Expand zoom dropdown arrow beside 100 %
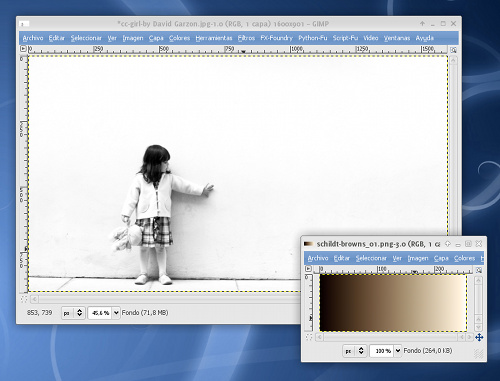The image size is (500, 381). tap(398, 351)
